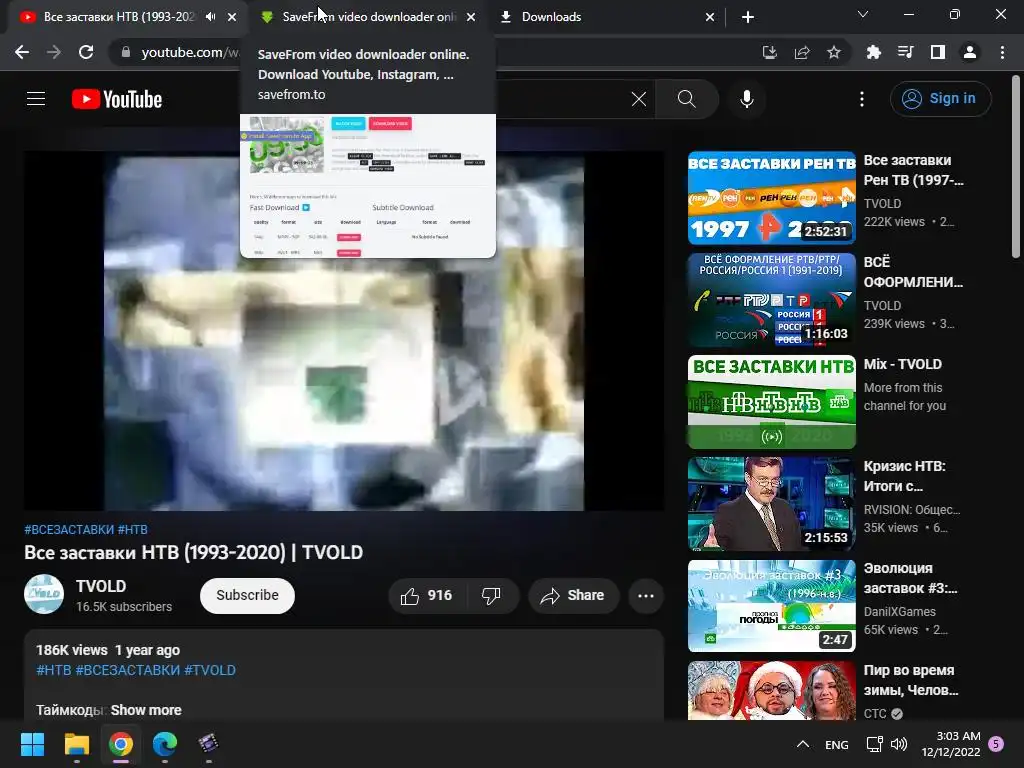Open Mix - TVOLD title text
This screenshot has height=768, width=1024.
pyautogui.click(x=903, y=364)
